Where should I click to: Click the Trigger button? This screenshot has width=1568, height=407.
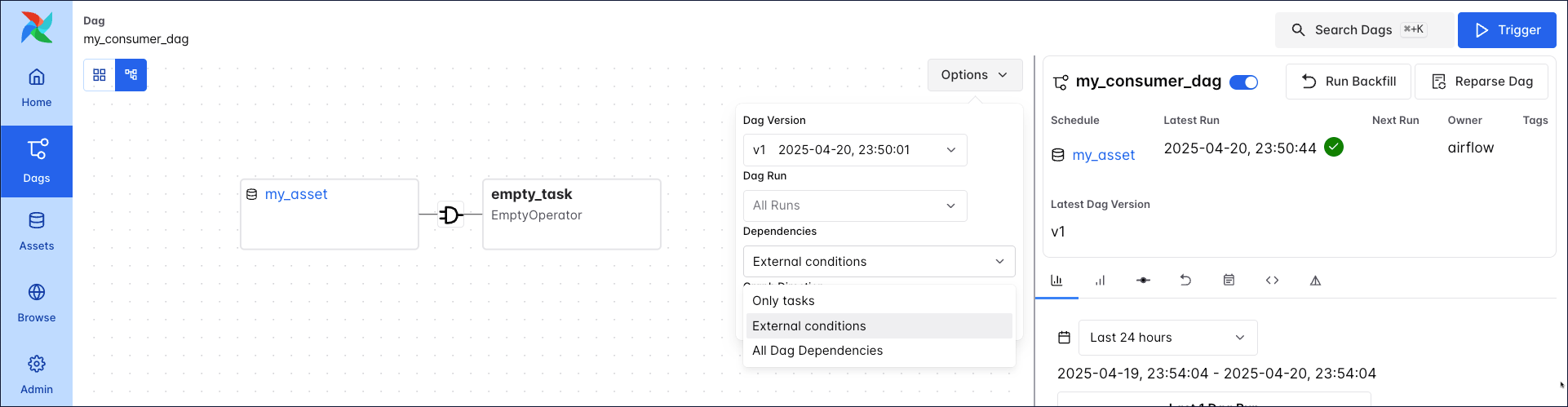pyautogui.click(x=1506, y=30)
